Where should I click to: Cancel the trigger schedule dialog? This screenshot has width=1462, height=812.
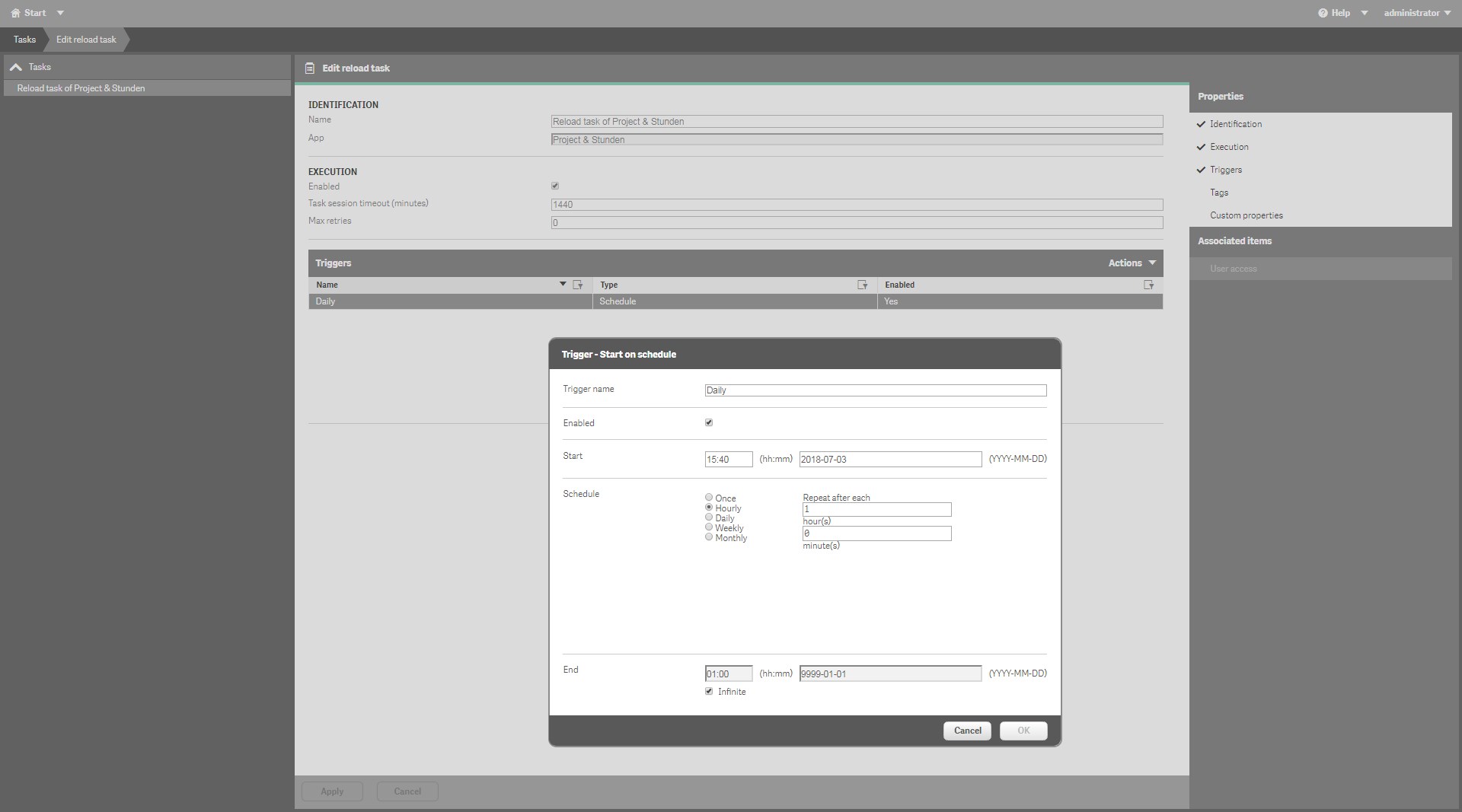point(967,731)
